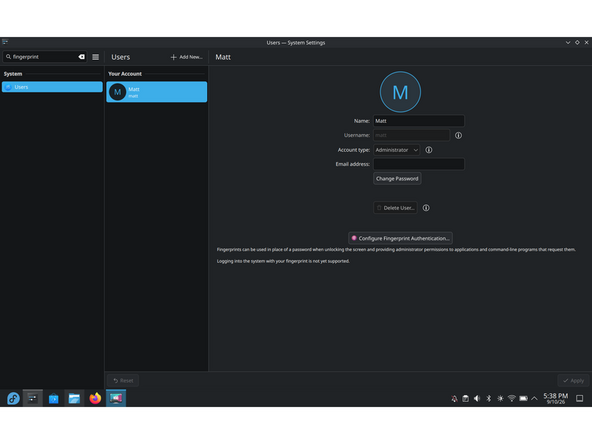
Task: Click in the search box with fingerprint
Action: (45, 57)
